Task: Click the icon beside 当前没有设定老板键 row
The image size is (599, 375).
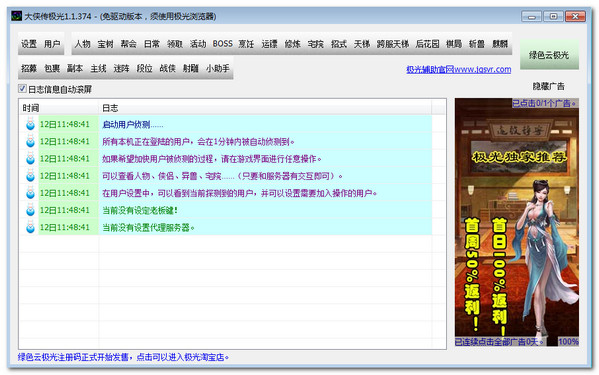Action: (30, 210)
